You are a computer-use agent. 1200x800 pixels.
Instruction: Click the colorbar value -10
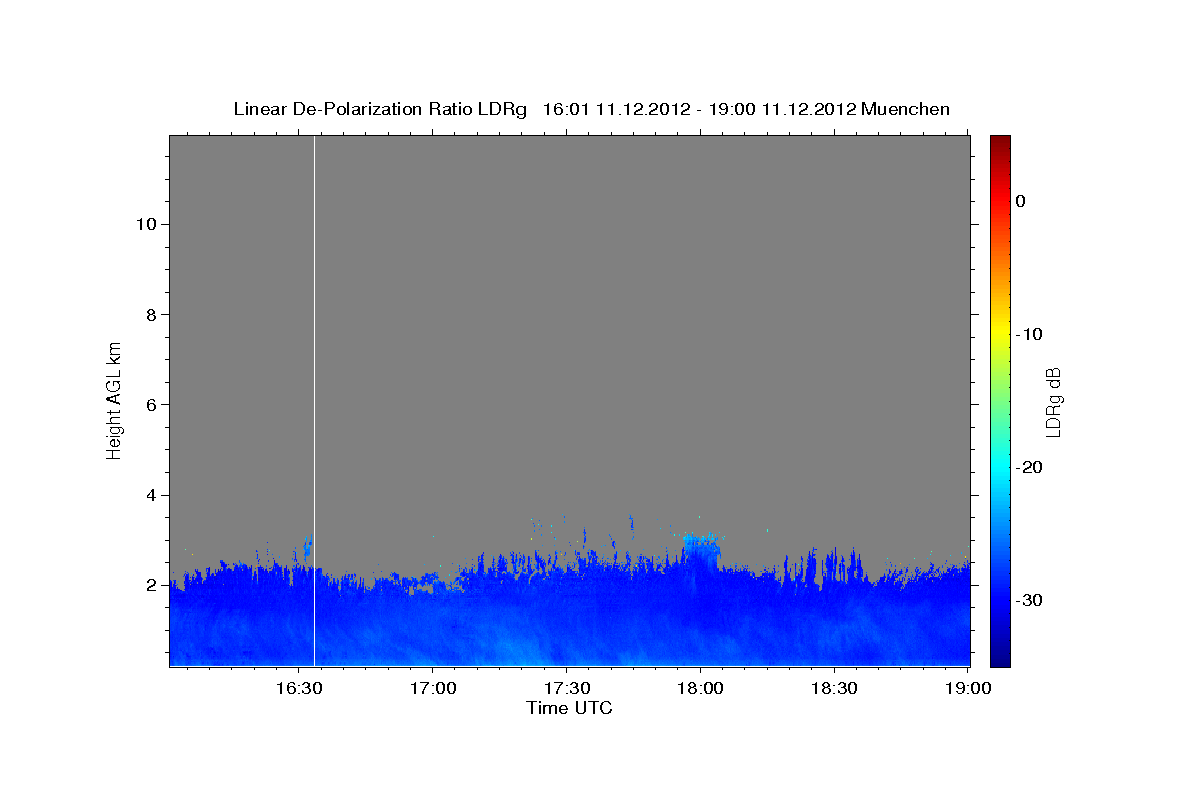click(x=1029, y=334)
